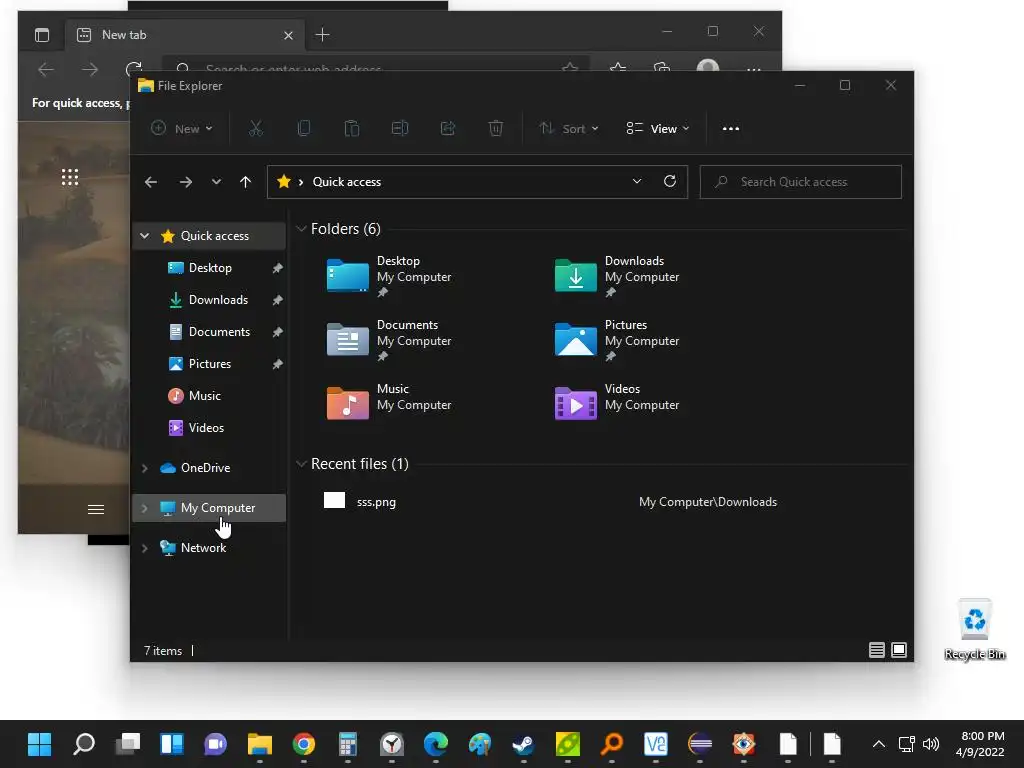Show hidden icons in system tray

click(x=879, y=744)
